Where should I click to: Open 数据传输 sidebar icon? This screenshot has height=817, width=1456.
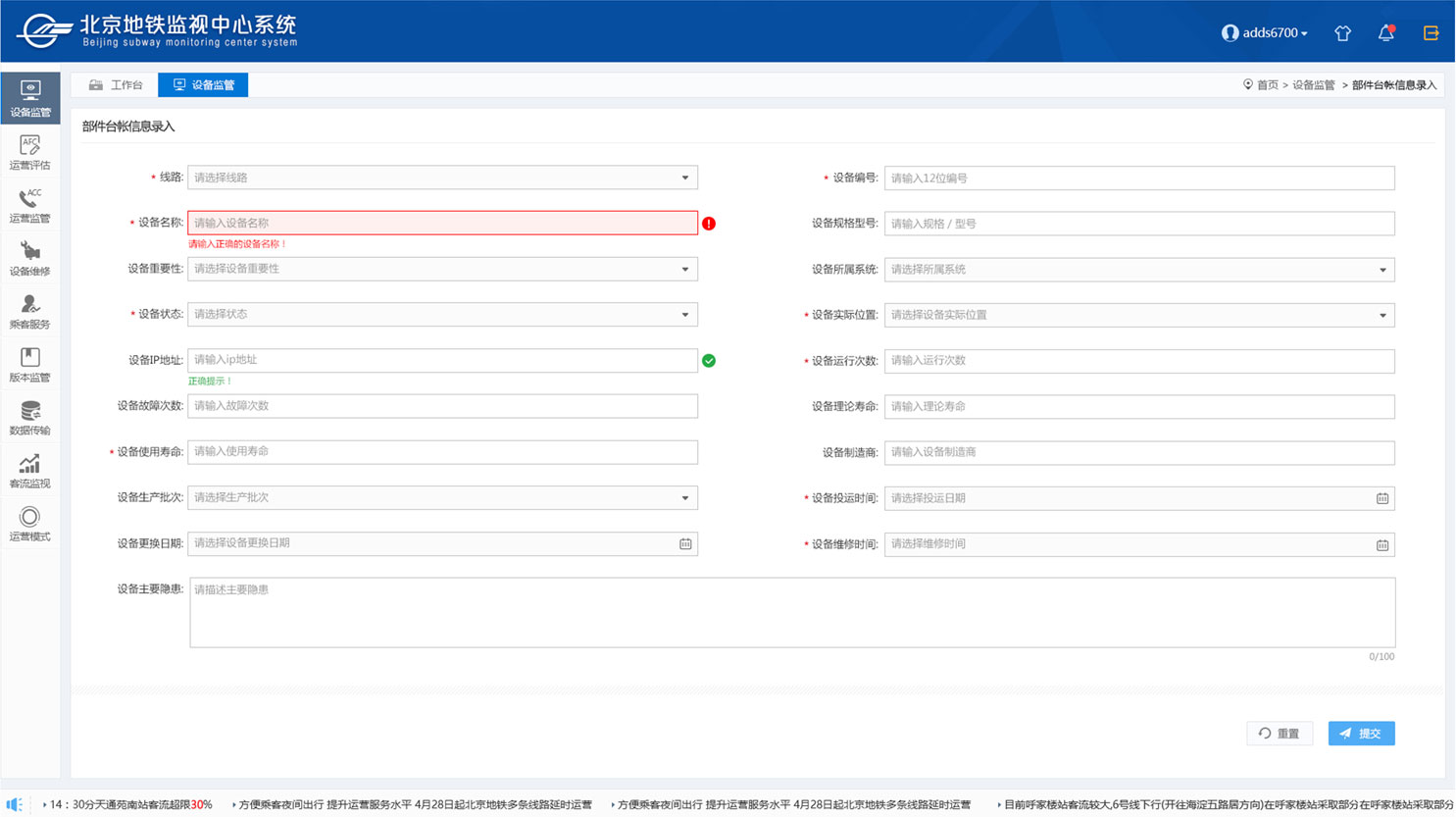pyautogui.click(x=30, y=417)
